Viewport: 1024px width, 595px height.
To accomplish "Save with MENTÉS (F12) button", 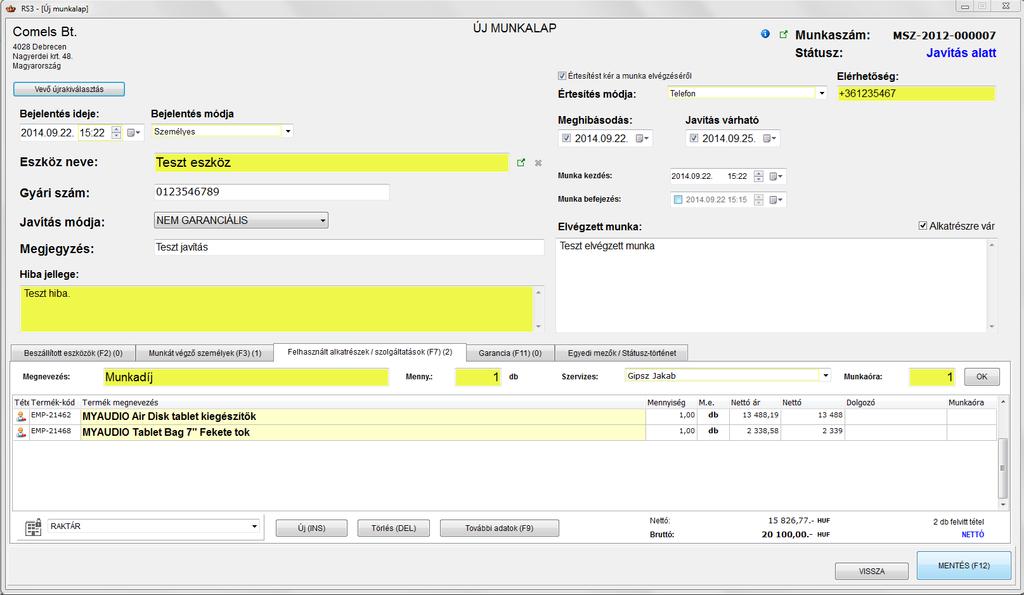I will click(x=964, y=566).
